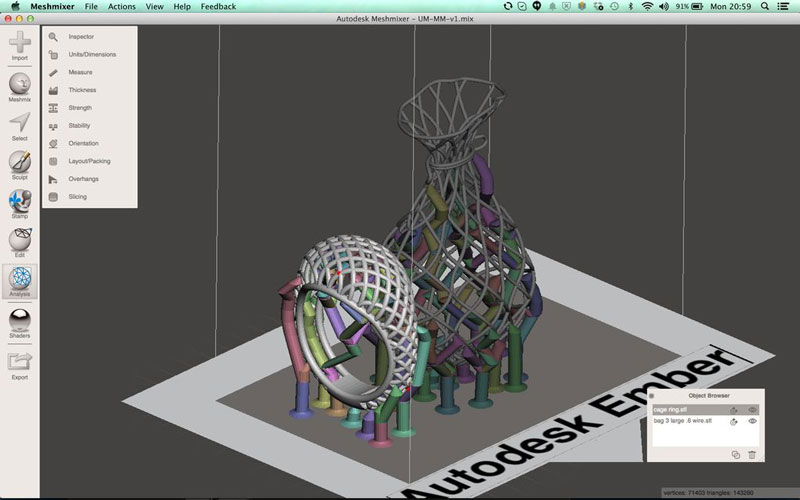Open the Feedback menu
Image resolution: width=800 pixels, height=500 pixels.
218,7
